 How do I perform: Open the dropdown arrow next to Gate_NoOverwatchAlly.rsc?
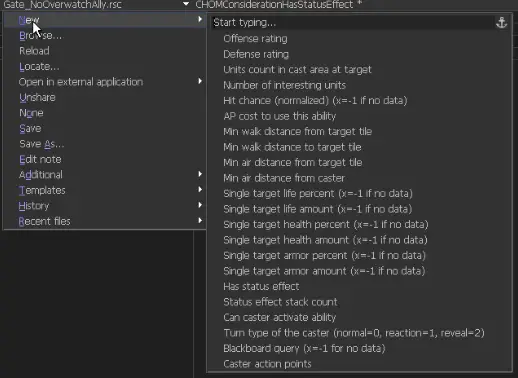186,4
